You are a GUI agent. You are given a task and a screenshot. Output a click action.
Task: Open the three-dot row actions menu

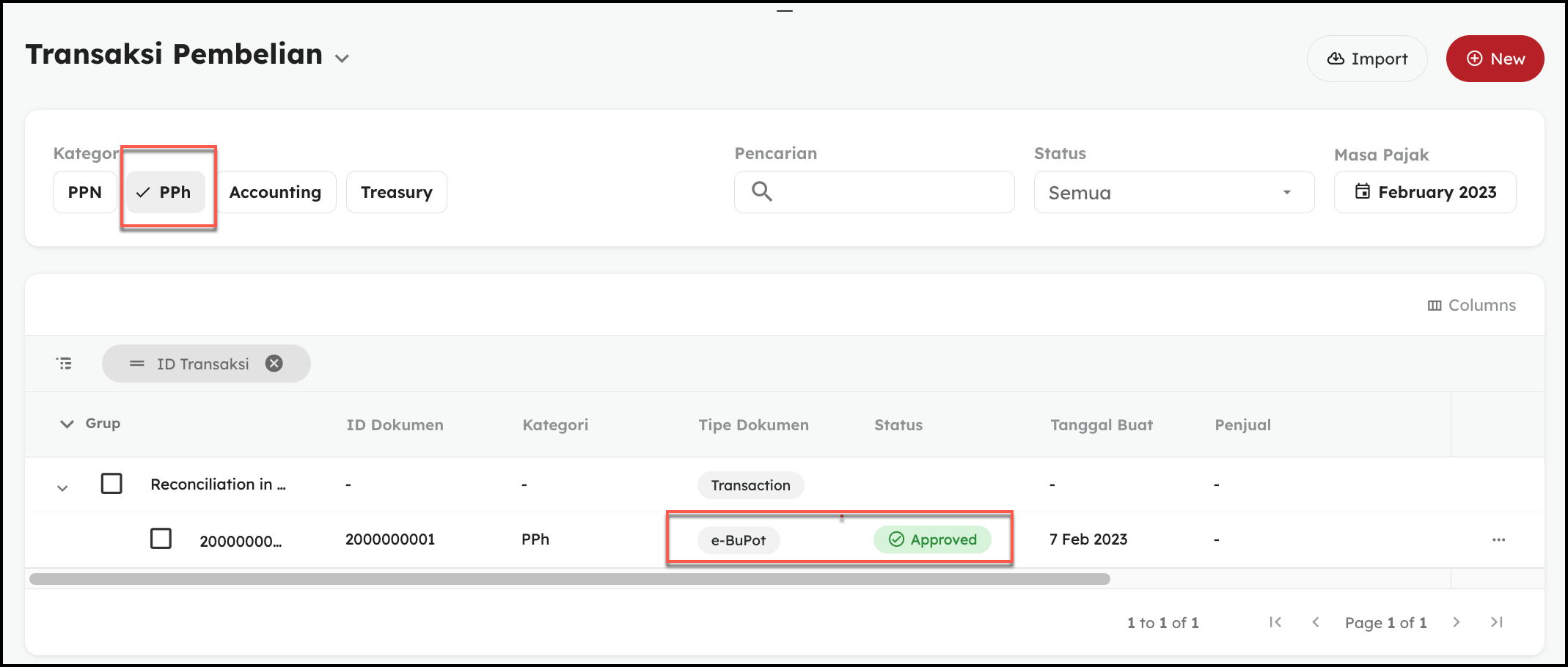(1498, 539)
